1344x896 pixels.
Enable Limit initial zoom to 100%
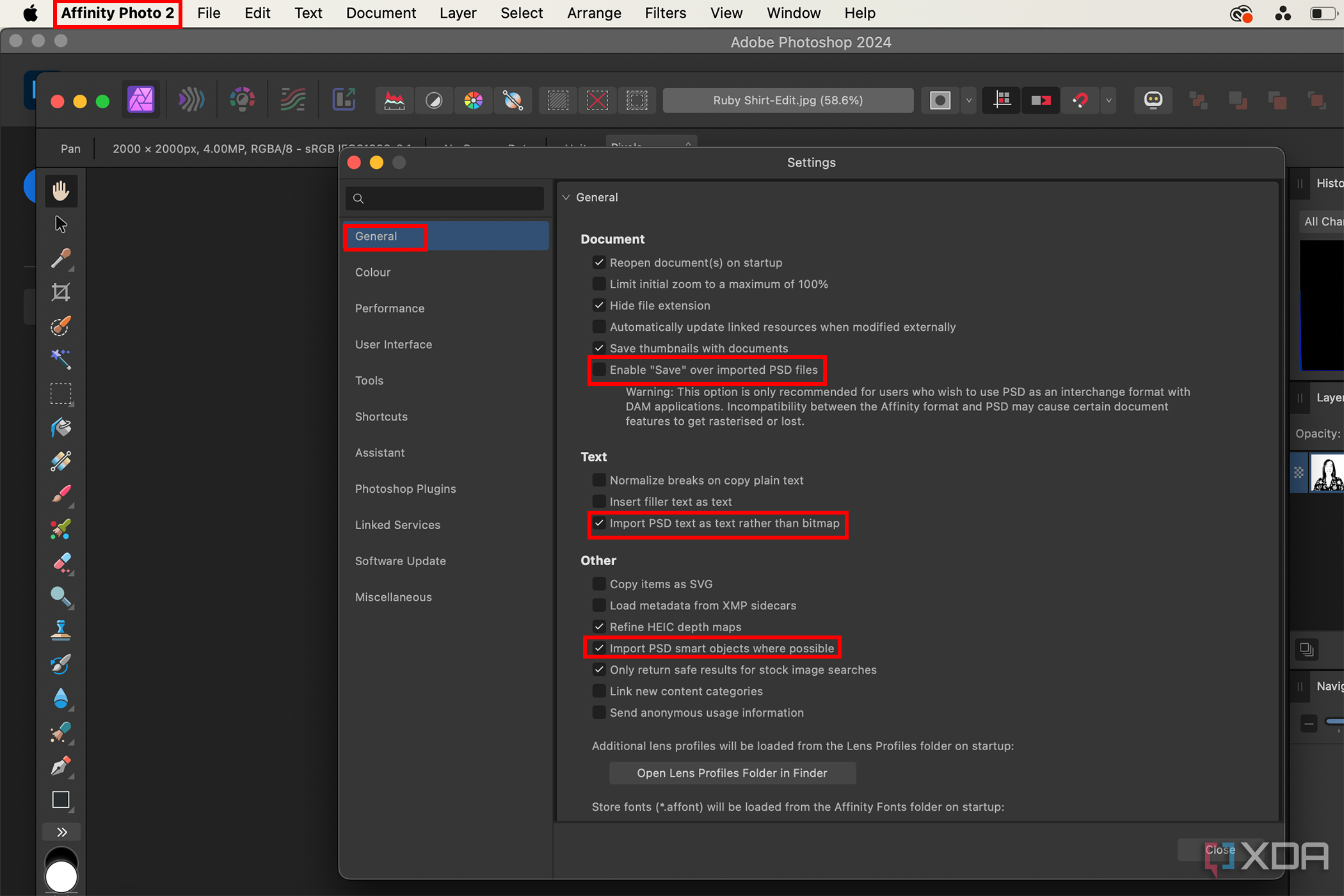pos(599,284)
